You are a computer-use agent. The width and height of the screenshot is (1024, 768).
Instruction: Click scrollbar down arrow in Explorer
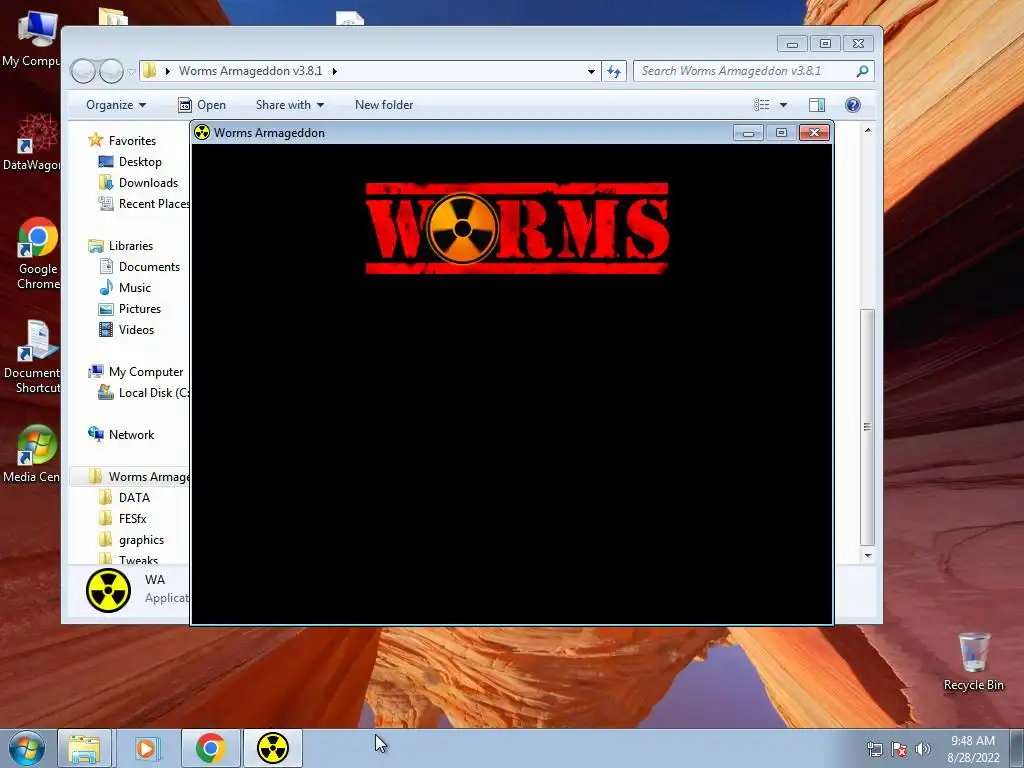tap(867, 555)
